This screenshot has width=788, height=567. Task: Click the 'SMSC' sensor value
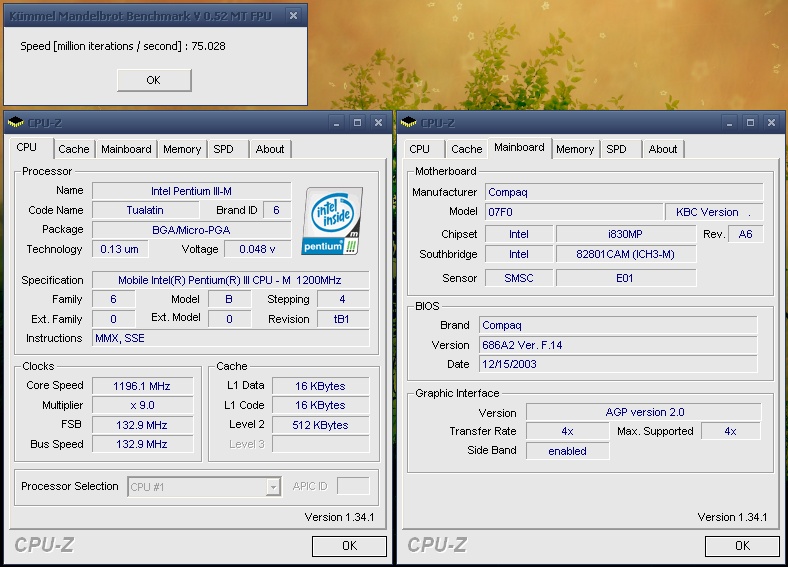(519, 278)
